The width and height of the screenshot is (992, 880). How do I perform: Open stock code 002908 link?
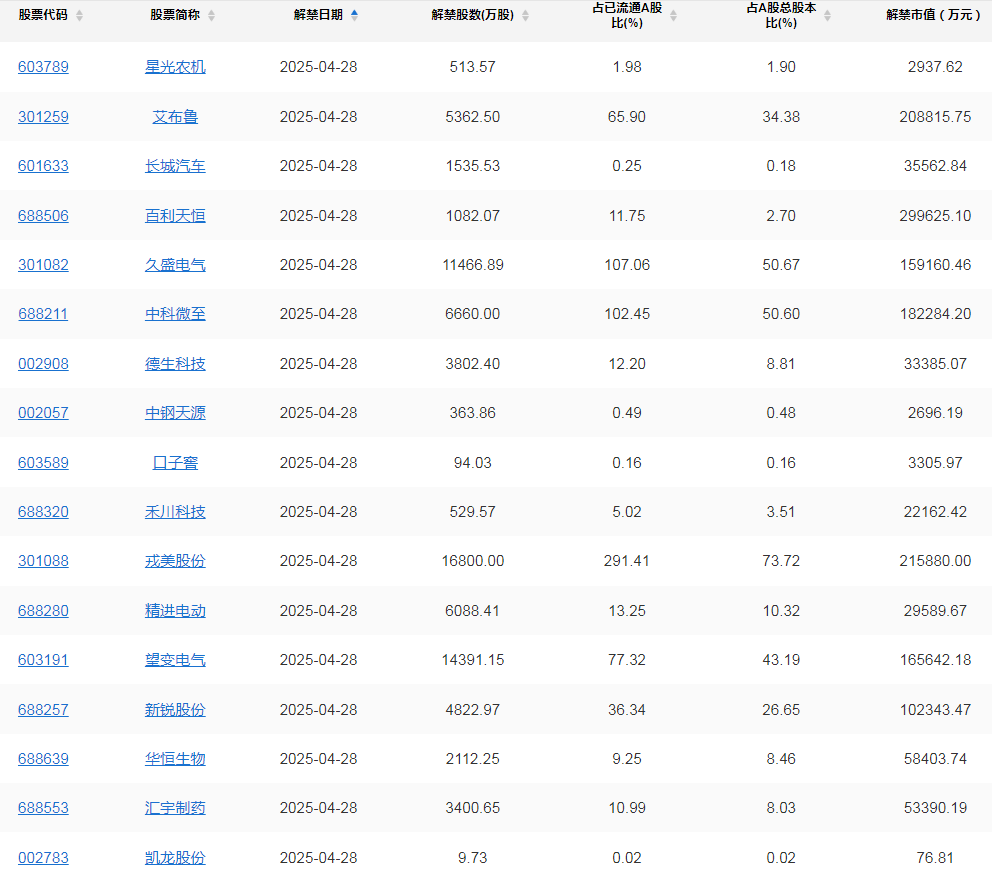(x=43, y=364)
